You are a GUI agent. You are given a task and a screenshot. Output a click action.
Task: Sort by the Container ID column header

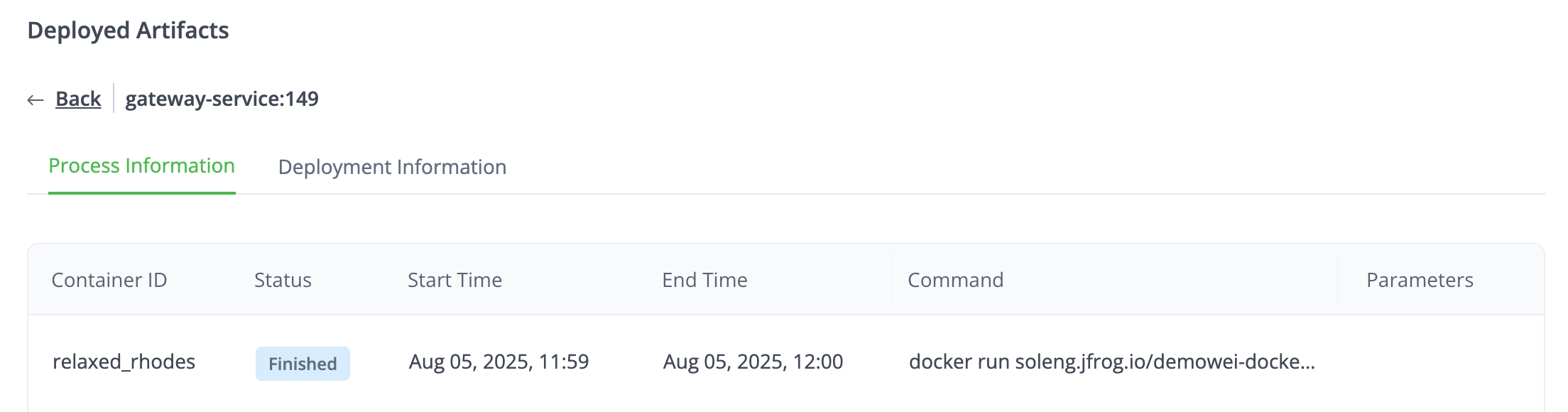pyautogui.click(x=109, y=280)
